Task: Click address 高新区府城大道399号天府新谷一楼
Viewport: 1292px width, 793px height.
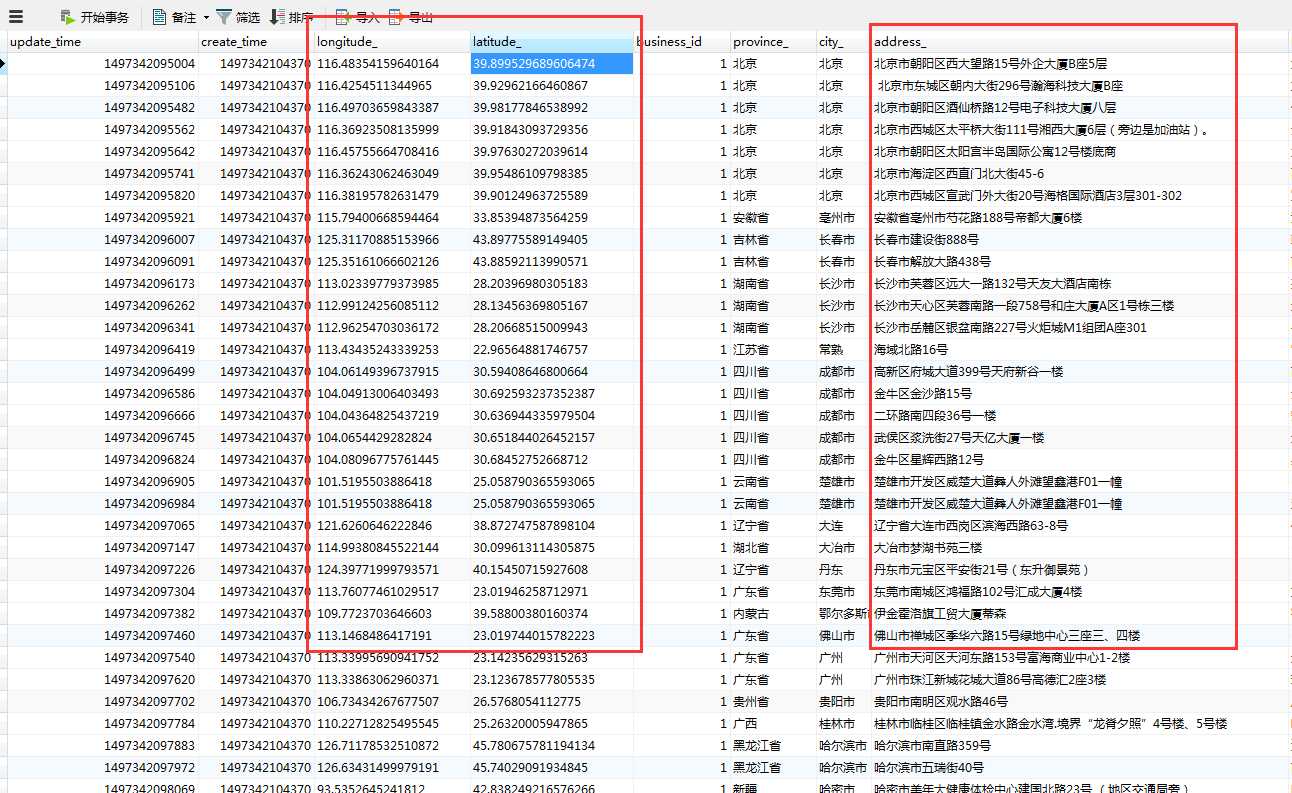Action: coord(968,371)
